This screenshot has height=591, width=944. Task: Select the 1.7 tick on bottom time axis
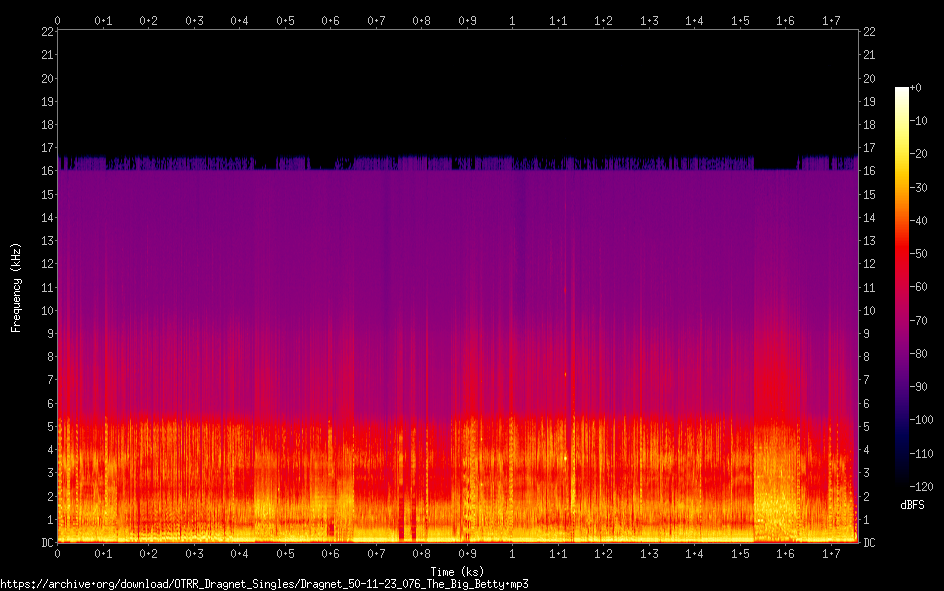(x=831, y=554)
